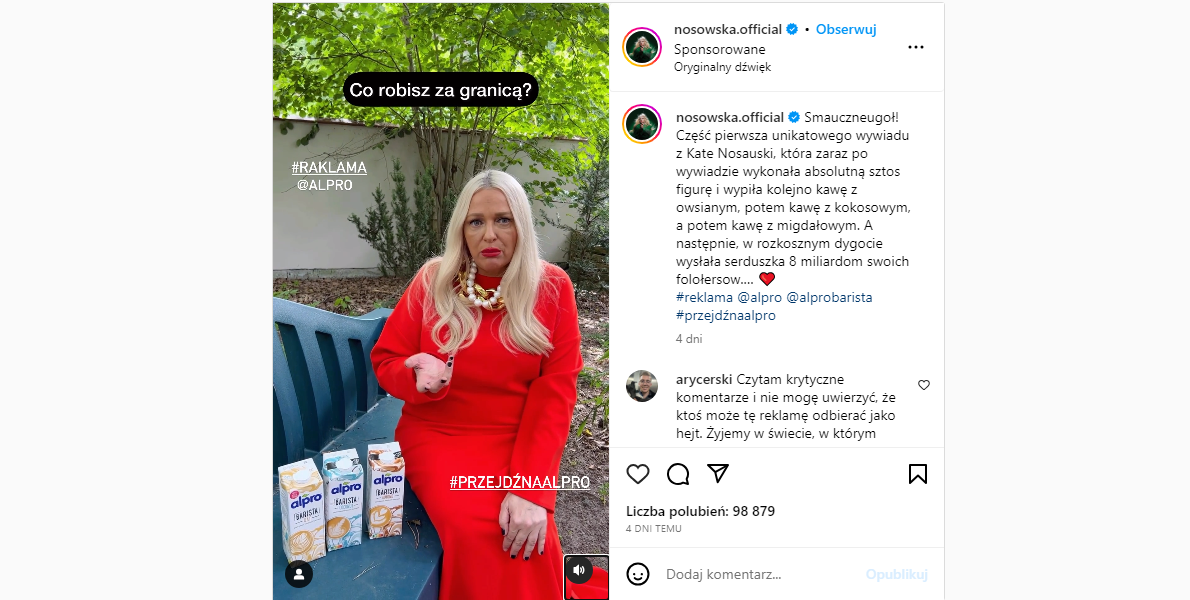The height and width of the screenshot is (600, 1190).
Task: Open the @alprobarista mention link
Action: point(830,297)
